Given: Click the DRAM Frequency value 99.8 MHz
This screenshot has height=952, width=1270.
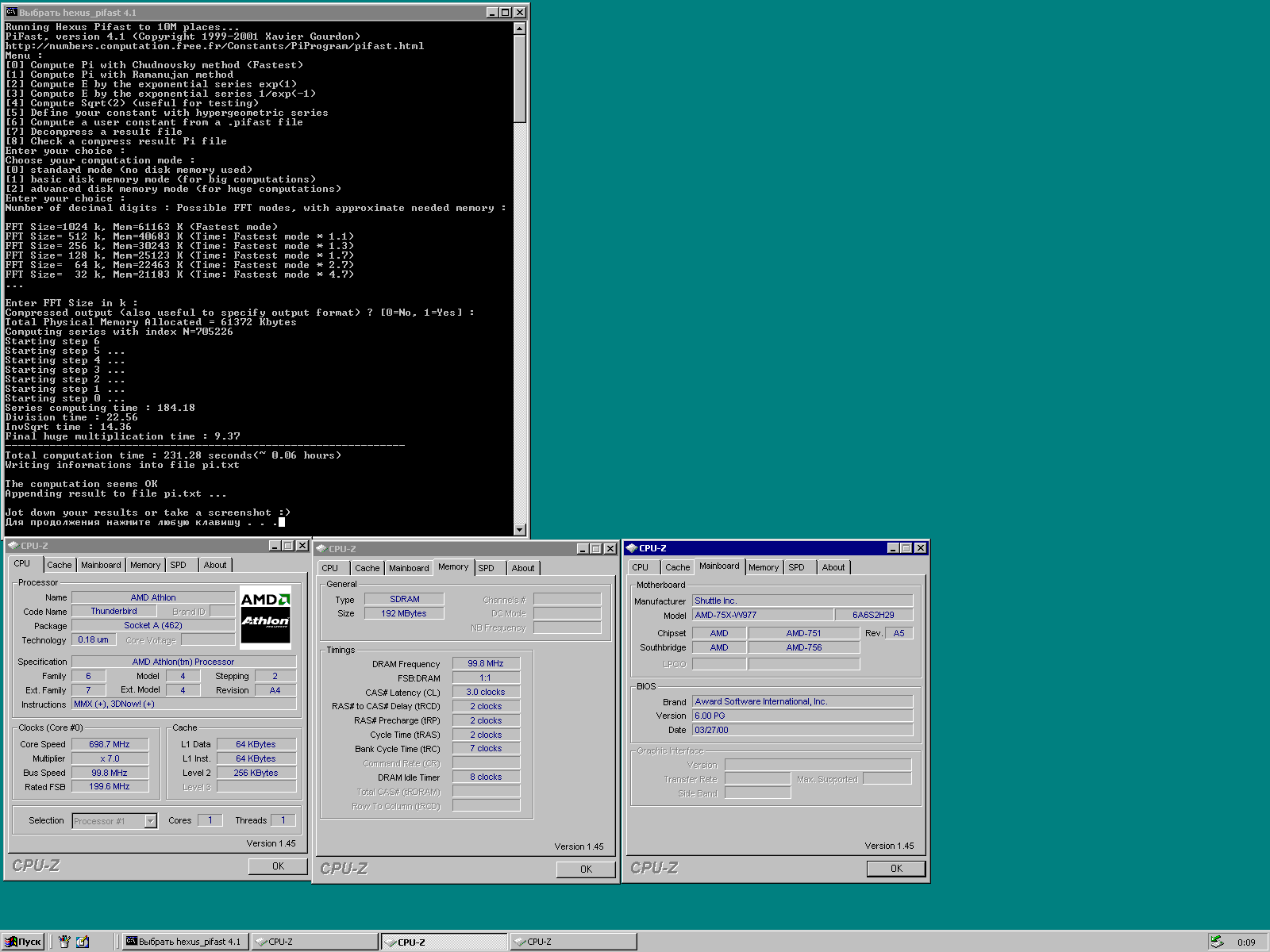Looking at the screenshot, I should point(486,663).
